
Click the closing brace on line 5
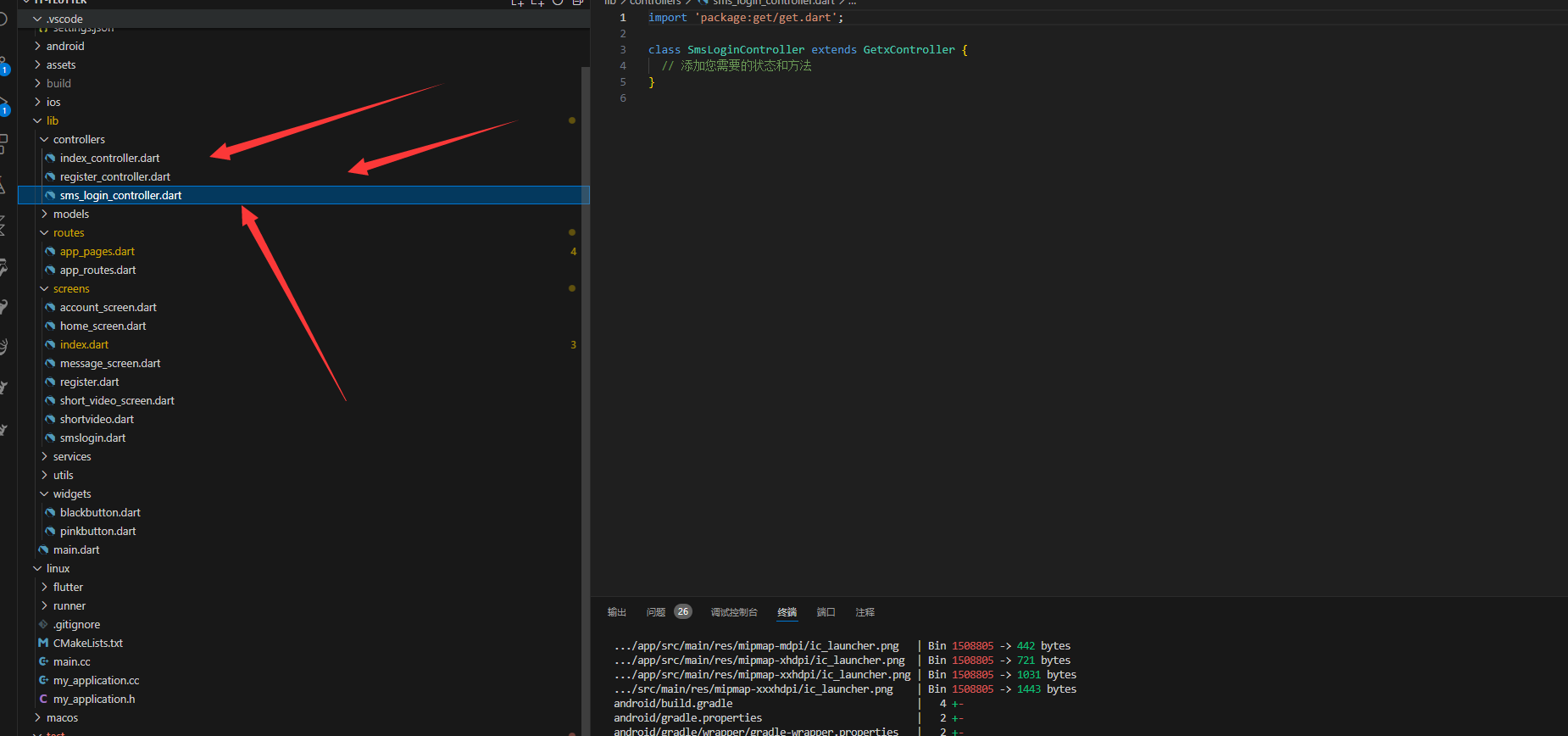pos(652,81)
